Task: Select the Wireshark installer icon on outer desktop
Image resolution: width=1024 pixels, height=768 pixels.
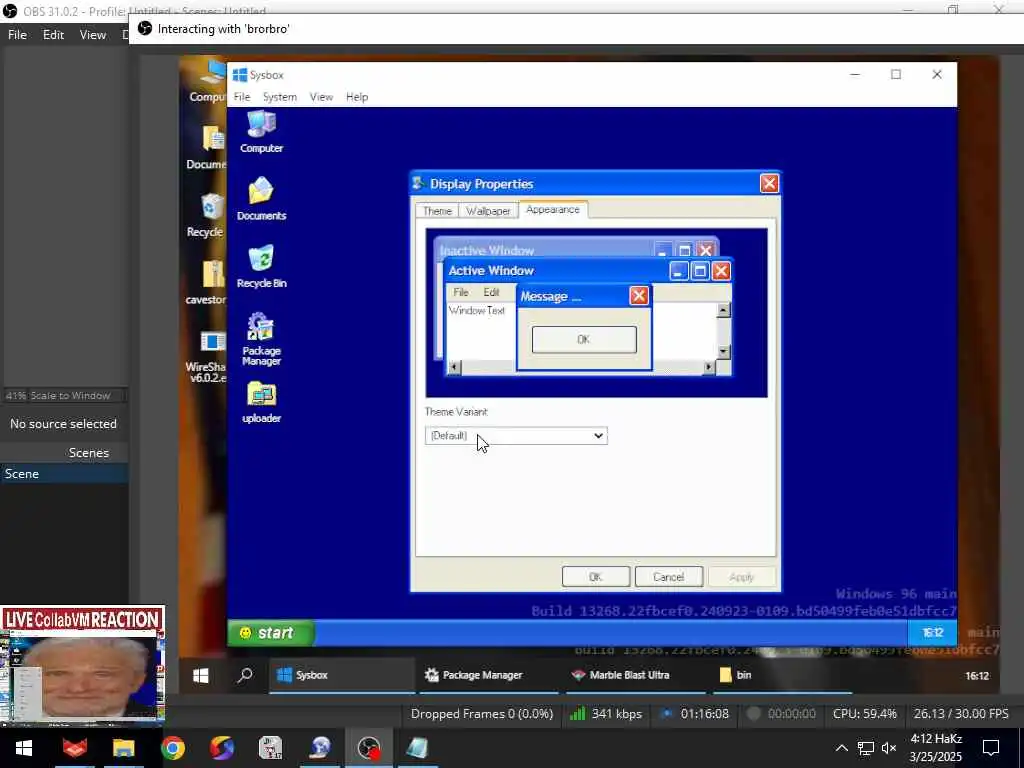Action: click(206, 356)
